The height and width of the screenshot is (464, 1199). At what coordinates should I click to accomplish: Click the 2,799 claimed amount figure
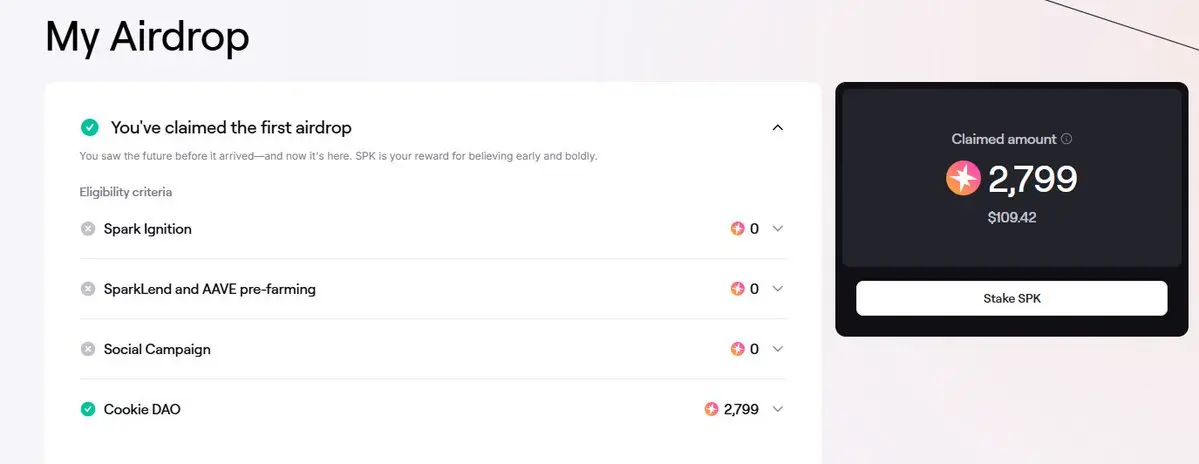pyautogui.click(x=1032, y=180)
